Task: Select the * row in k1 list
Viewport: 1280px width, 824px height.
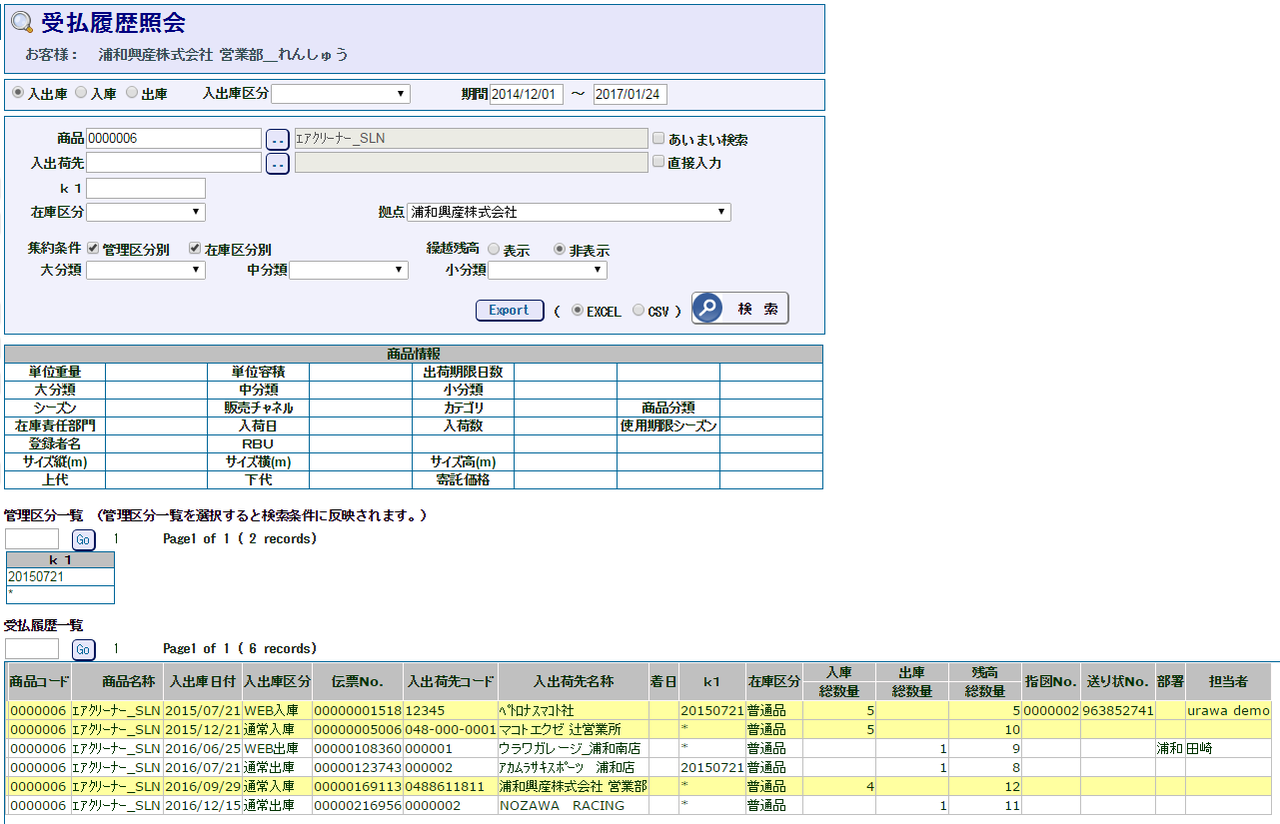Action: click(x=60, y=594)
